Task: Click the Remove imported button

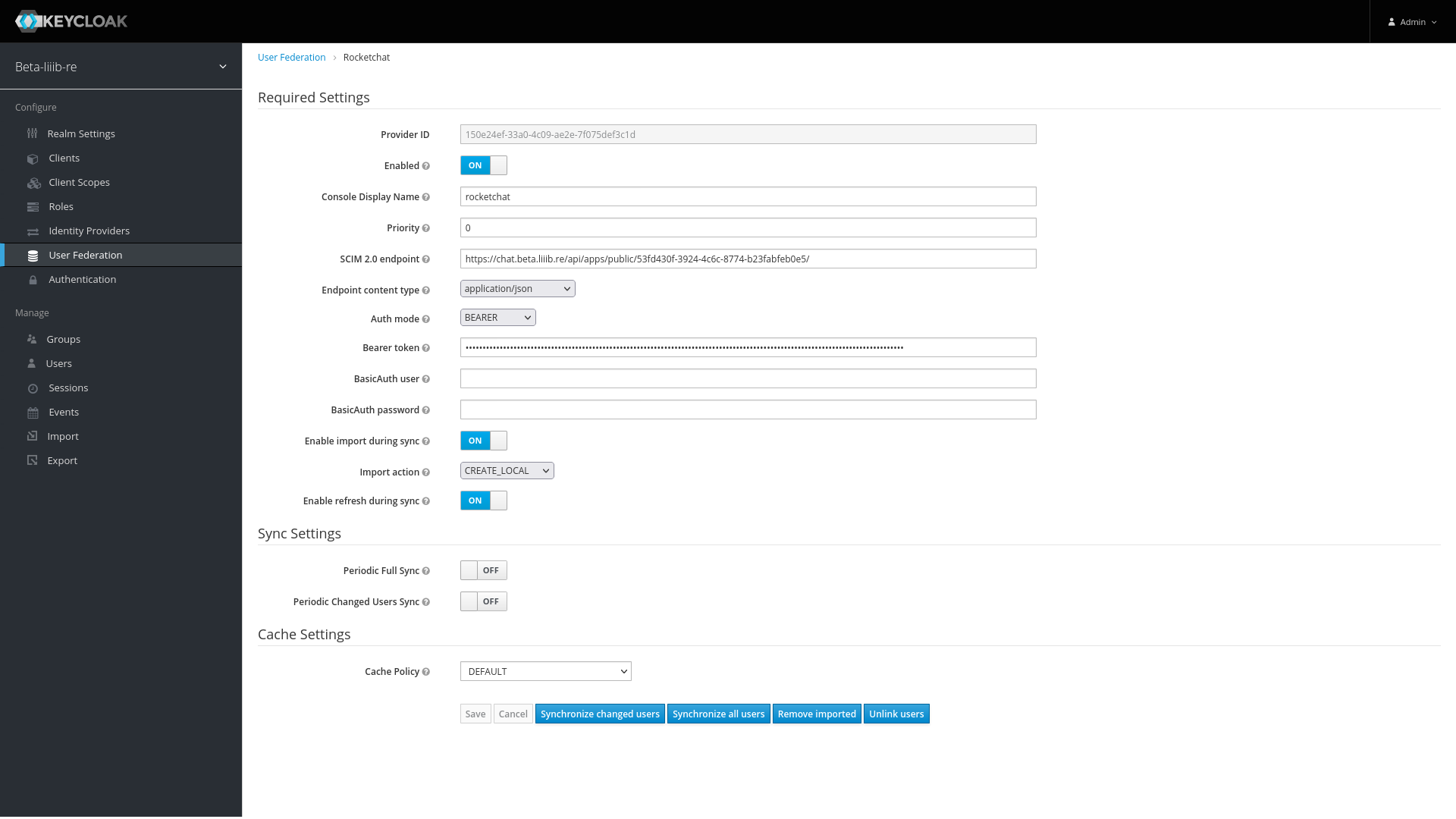Action: tap(816, 714)
